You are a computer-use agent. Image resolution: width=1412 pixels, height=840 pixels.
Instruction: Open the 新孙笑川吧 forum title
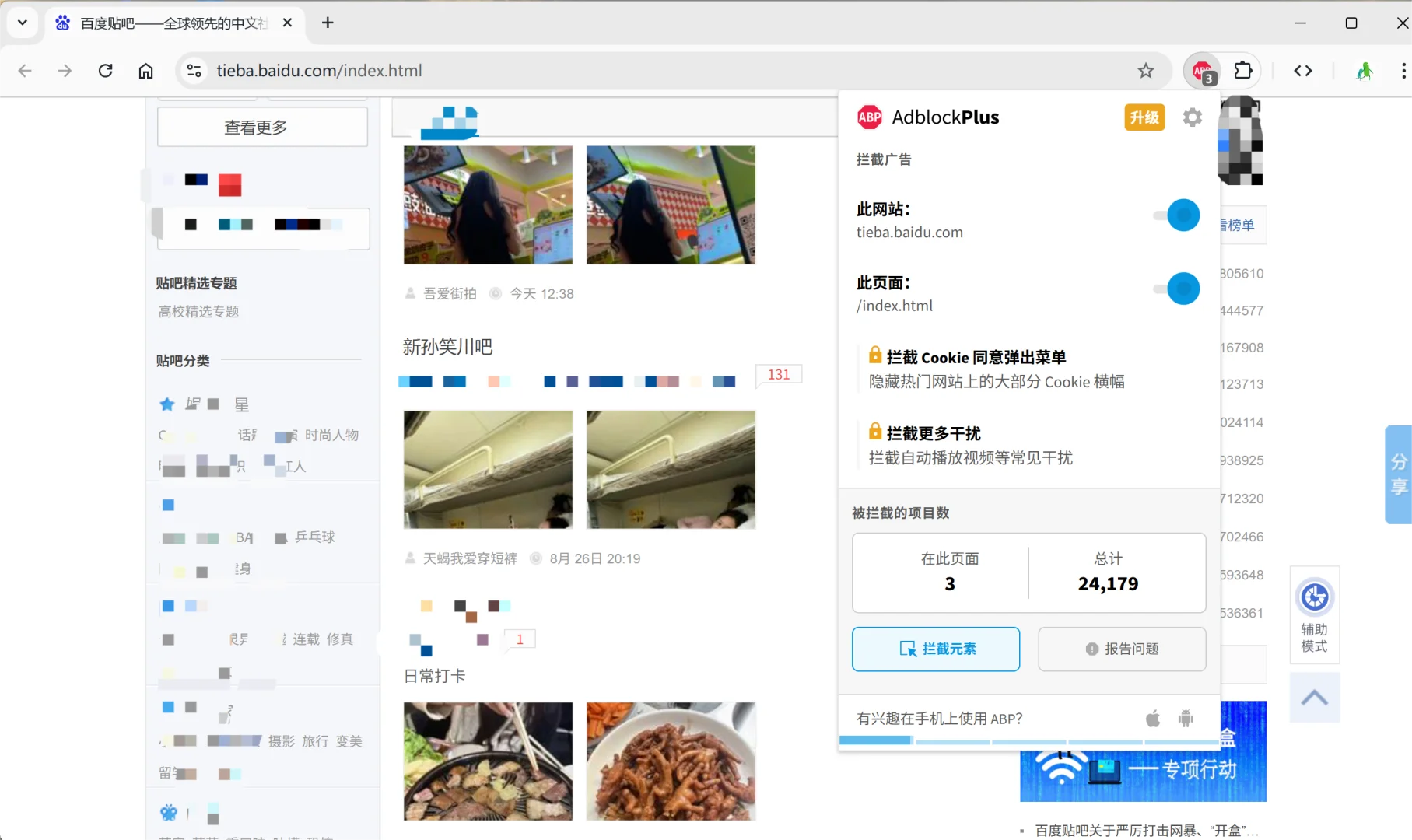(447, 346)
